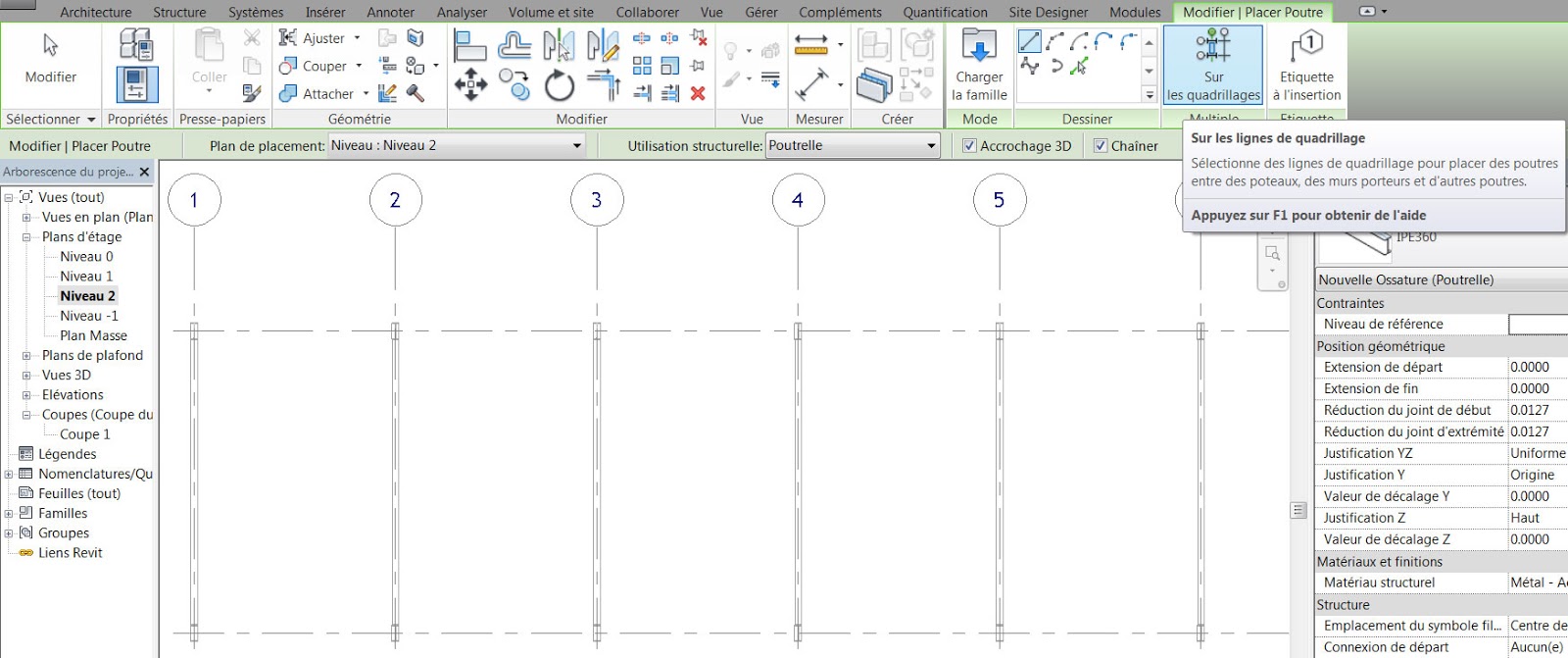Open the Architecture ribbon tab
Image resolution: width=1568 pixels, height=658 pixels.
pos(96,12)
